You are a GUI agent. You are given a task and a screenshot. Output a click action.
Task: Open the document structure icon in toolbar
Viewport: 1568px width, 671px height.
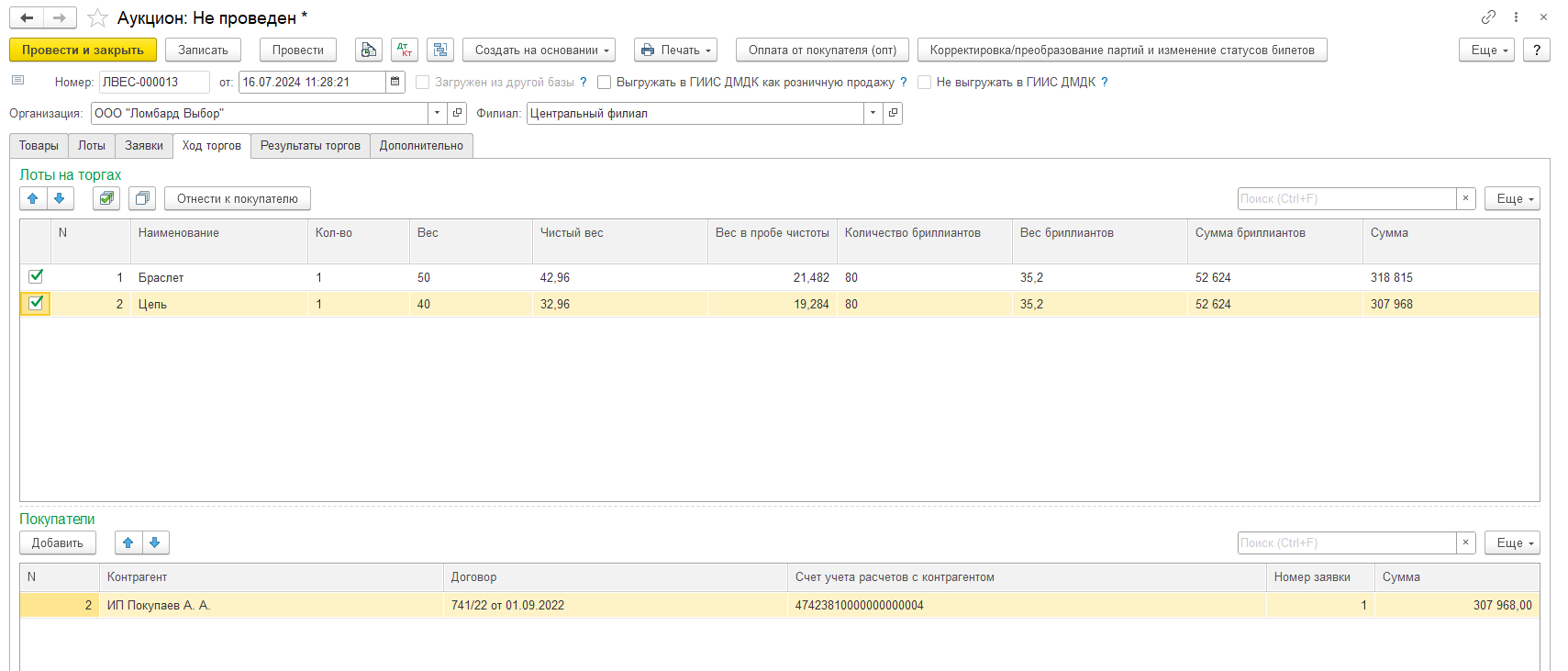tap(369, 50)
